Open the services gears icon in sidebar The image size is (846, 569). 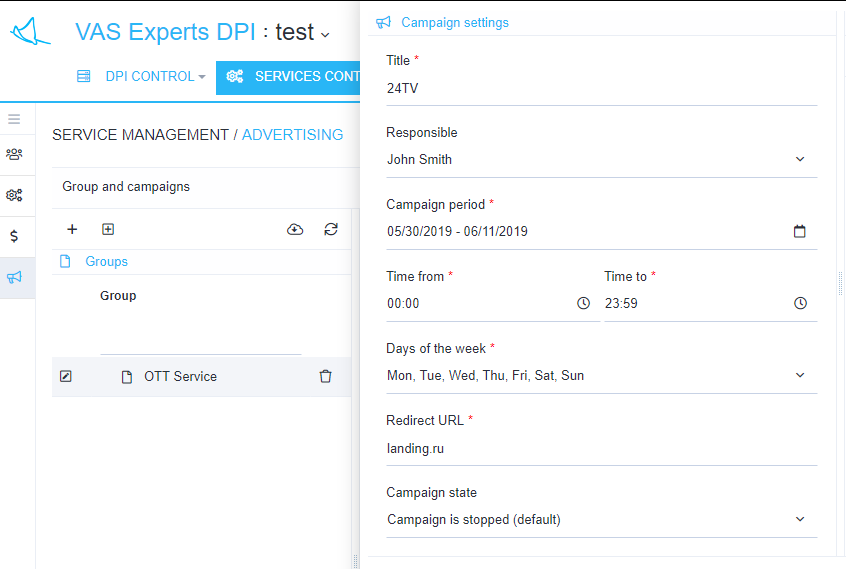14,195
